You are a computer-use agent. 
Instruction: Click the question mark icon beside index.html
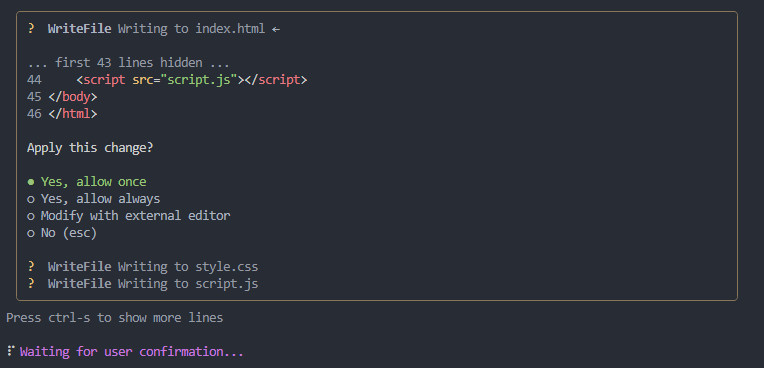click(31, 29)
